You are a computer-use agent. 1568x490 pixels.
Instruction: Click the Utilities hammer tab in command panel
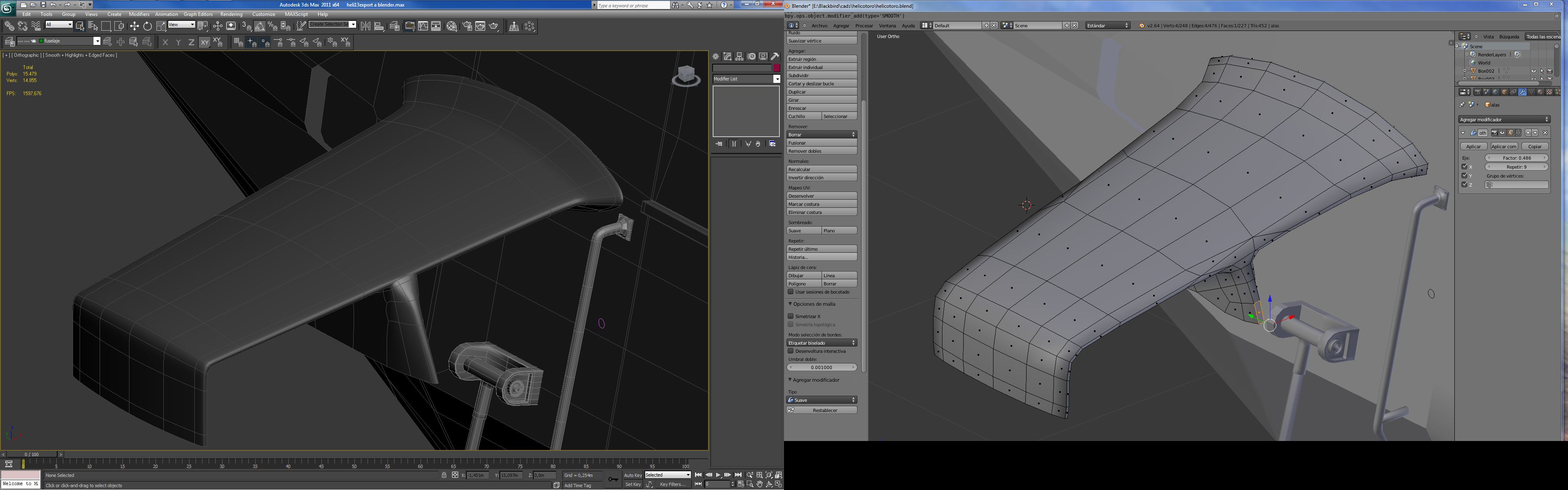click(x=775, y=56)
